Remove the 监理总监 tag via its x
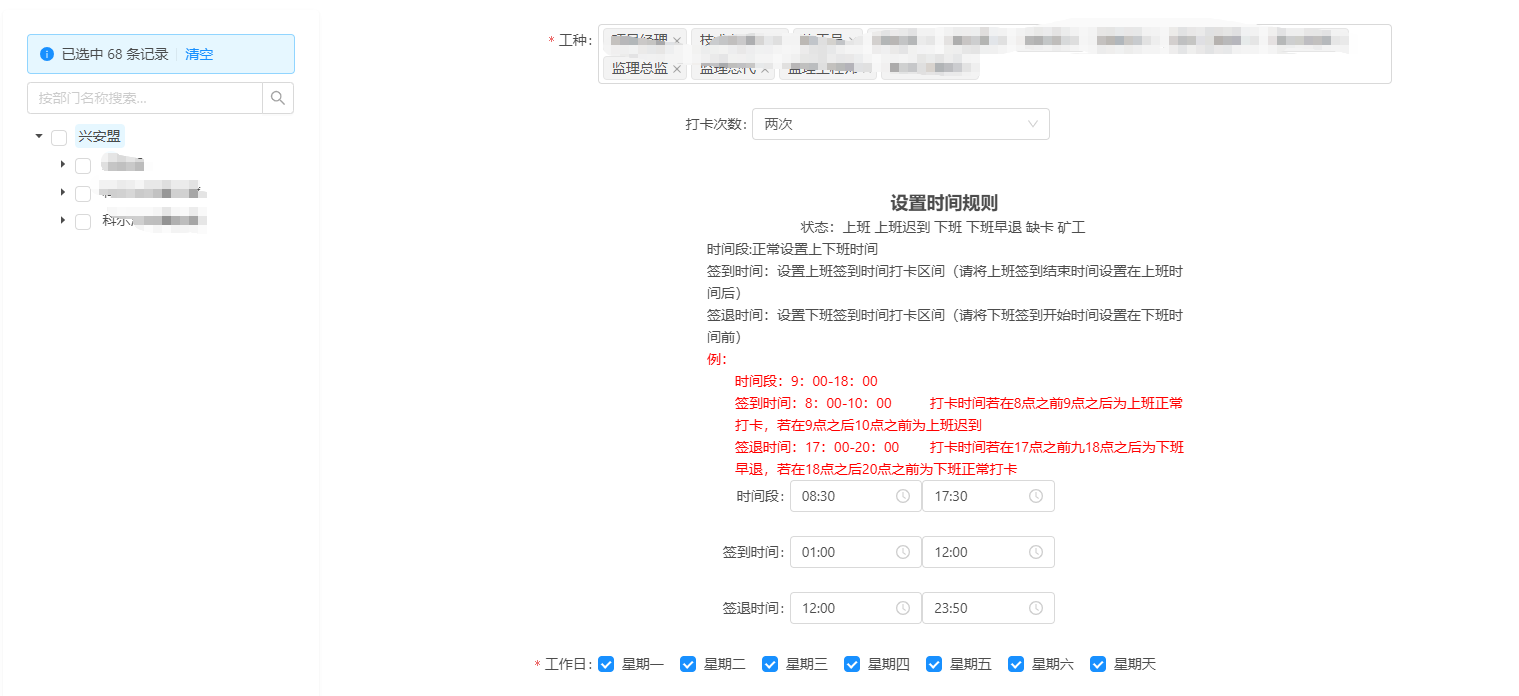 click(x=677, y=69)
